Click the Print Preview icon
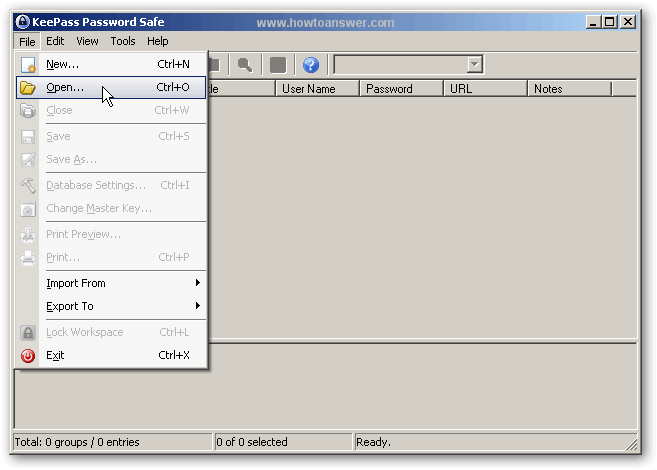 28,235
